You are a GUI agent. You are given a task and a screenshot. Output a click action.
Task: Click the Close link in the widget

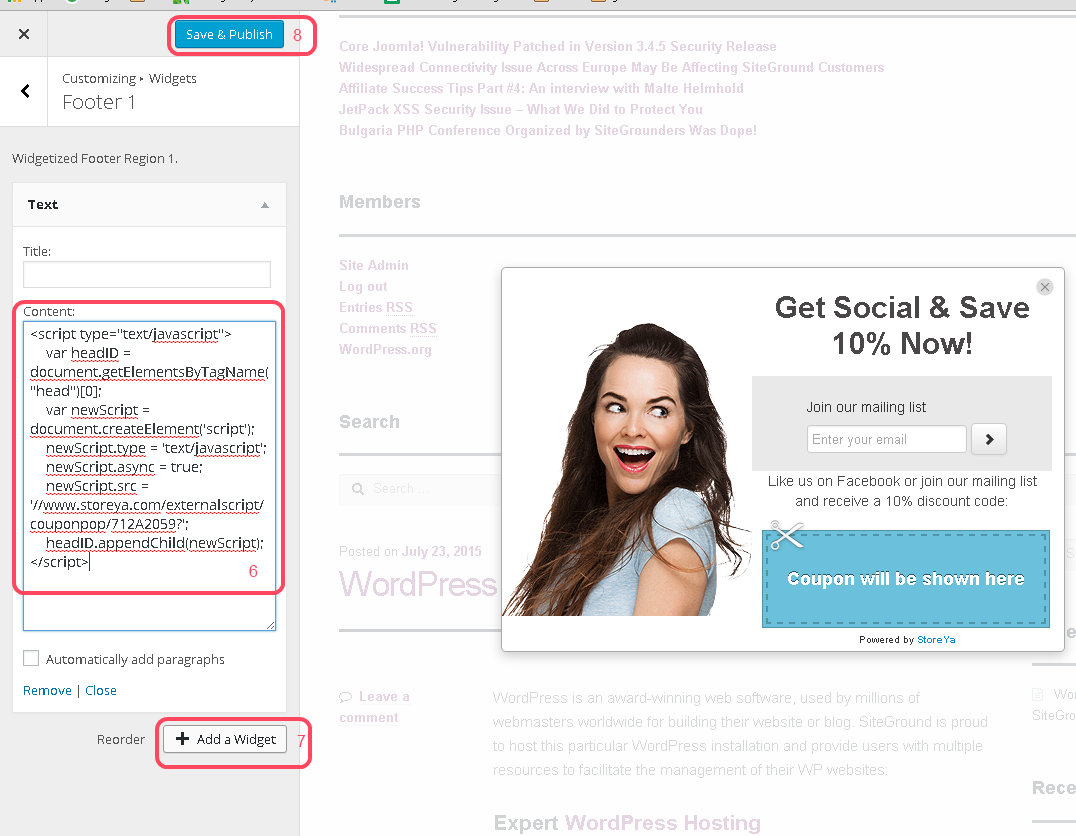tap(101, 691)
